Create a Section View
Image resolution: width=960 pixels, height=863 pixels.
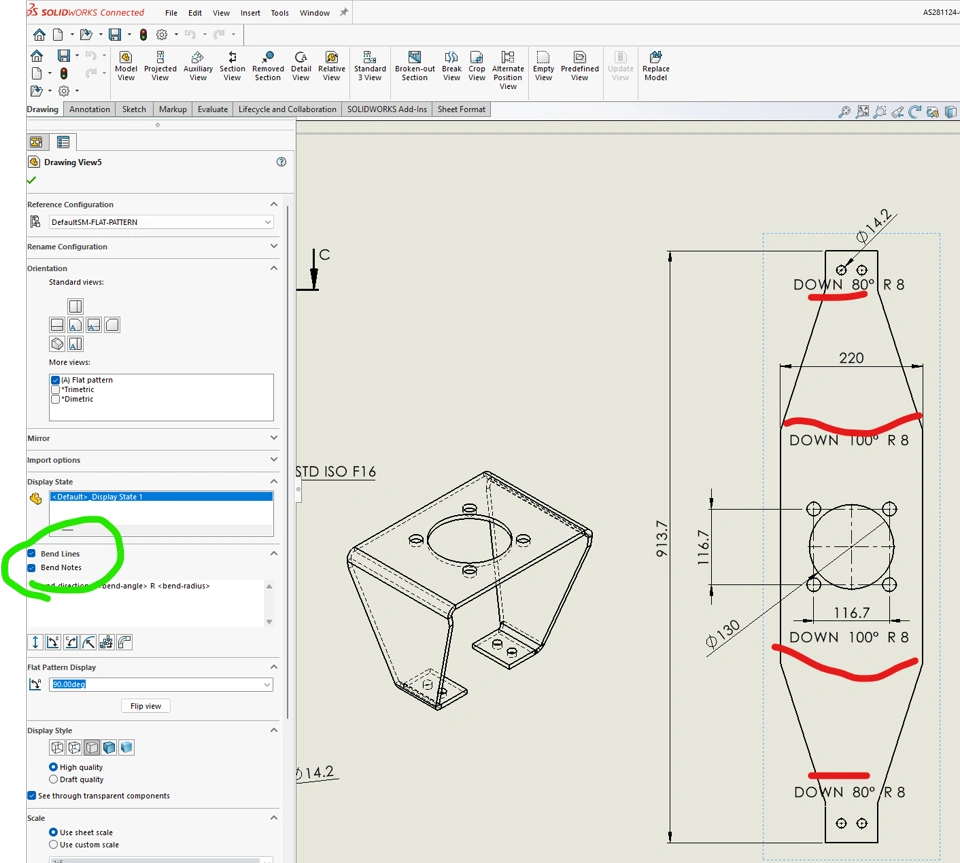pos(232,66)
